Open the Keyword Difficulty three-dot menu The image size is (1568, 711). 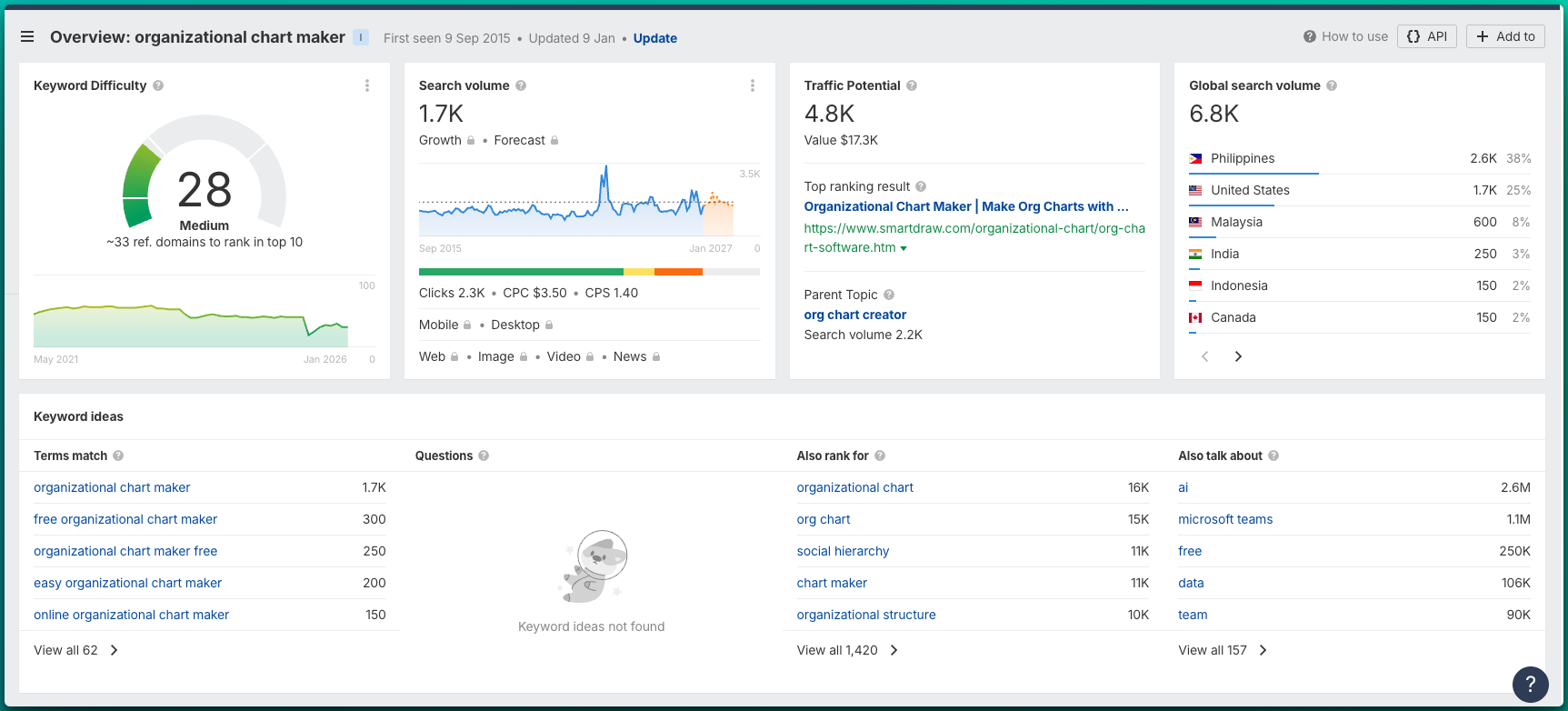[x=367, y=85]
